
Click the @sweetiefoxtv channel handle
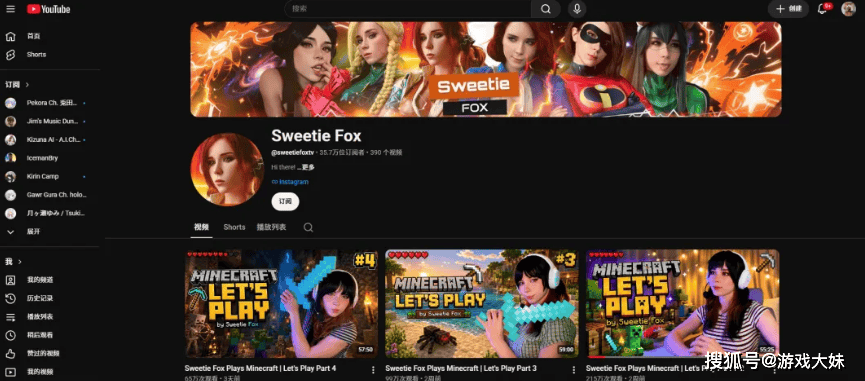point(292,152)
